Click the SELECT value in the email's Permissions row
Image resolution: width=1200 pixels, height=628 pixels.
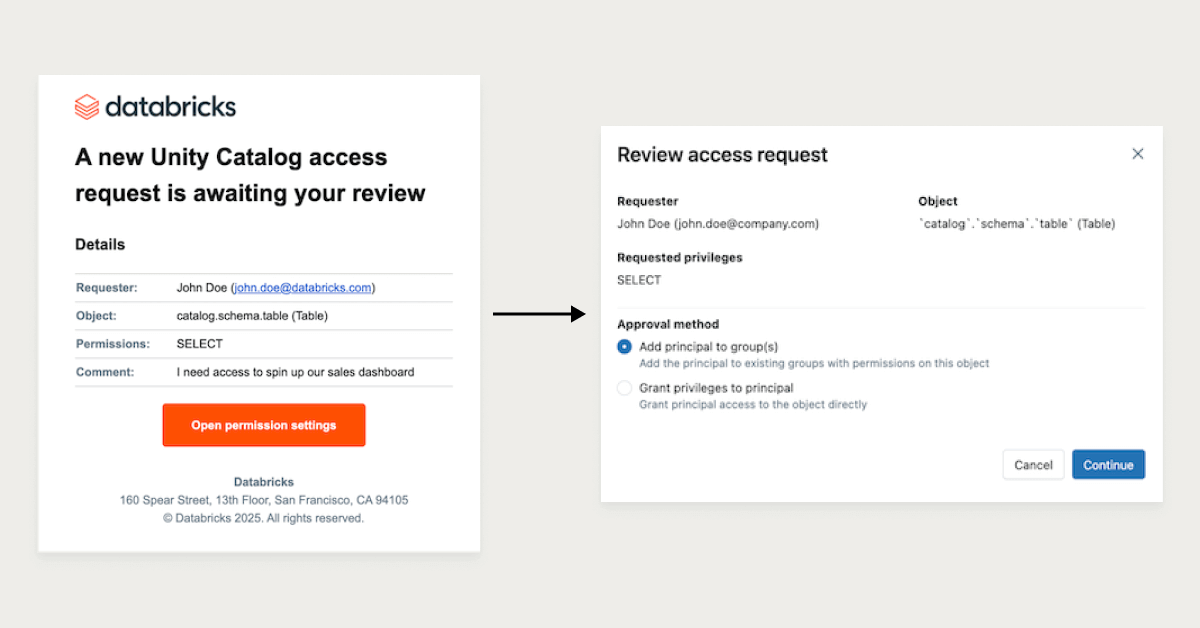tap(199, 344)
